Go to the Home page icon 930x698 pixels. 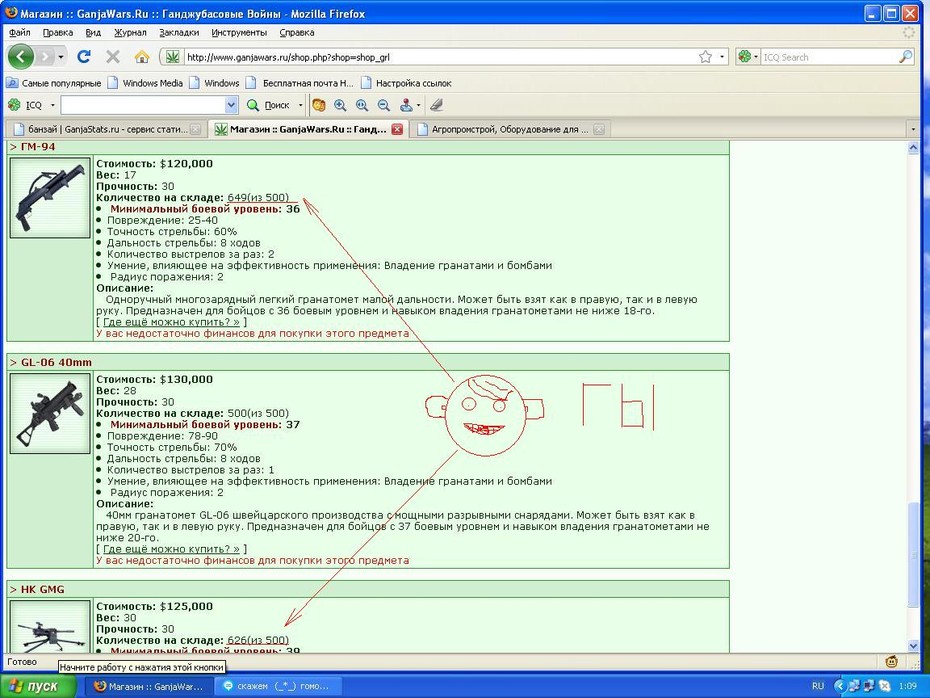[x=142, y=57]
